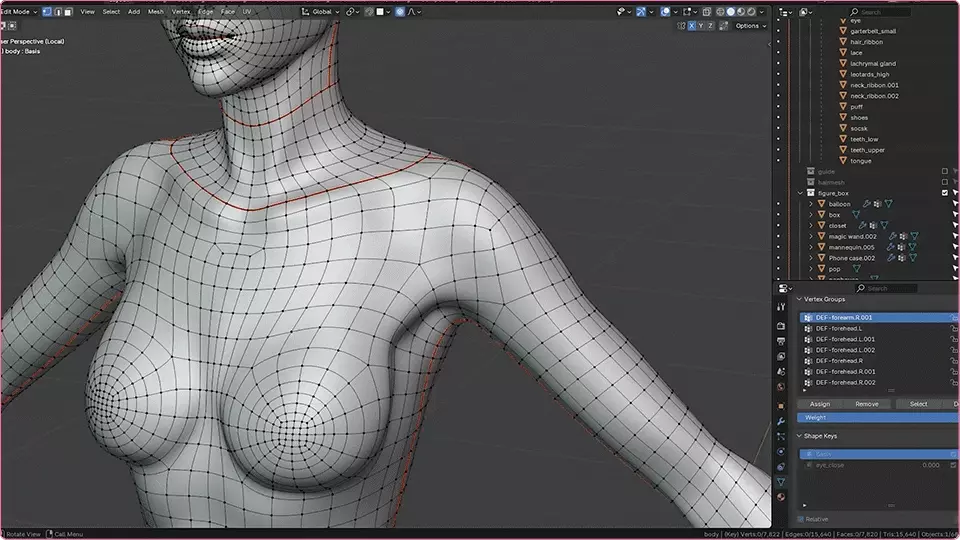Open World properties tab icon
The image size is (960, 540).
pyautogui.click(x=781, y=387)
